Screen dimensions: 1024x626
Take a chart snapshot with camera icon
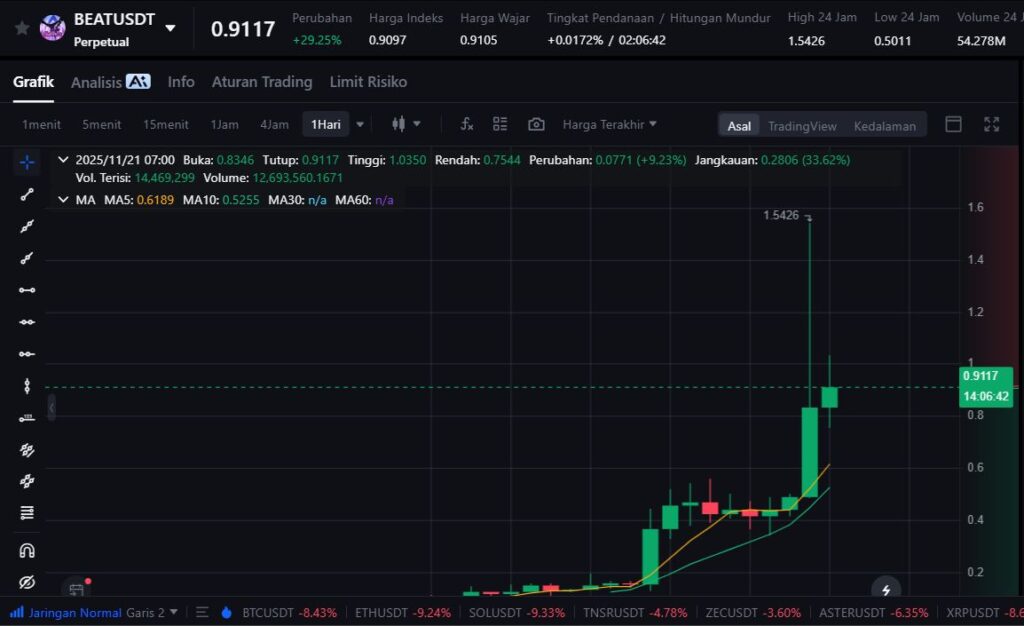(536, 124)
